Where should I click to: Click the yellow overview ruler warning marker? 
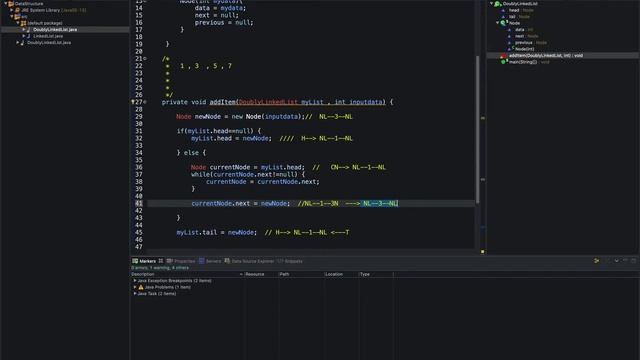point(483,252)
